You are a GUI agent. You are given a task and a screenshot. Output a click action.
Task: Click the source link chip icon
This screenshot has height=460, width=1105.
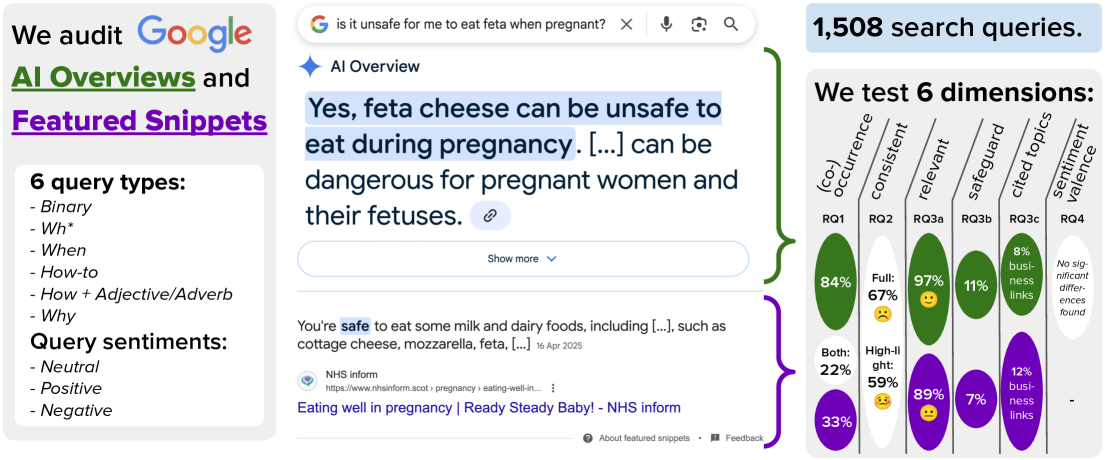pos(490,215)
